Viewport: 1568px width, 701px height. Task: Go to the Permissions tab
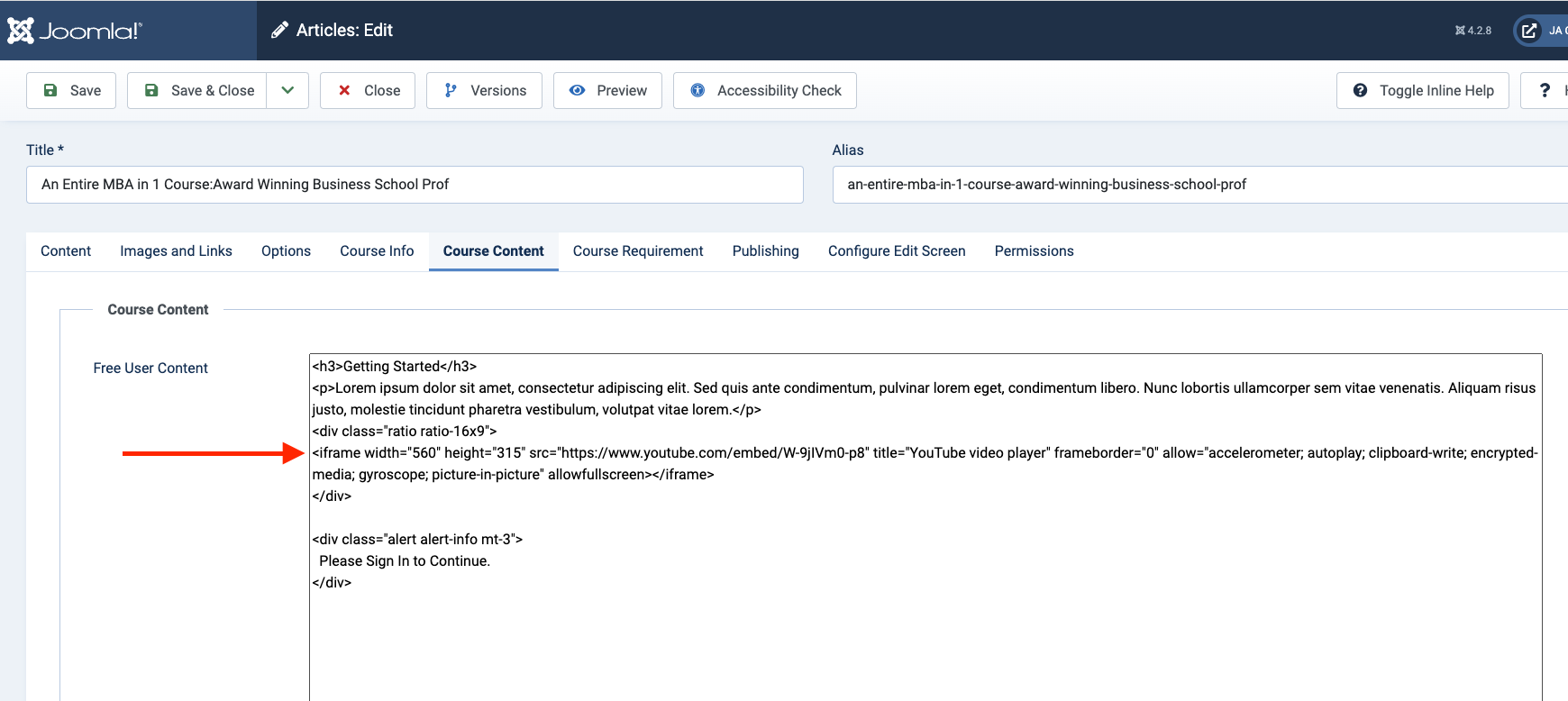1034,251
